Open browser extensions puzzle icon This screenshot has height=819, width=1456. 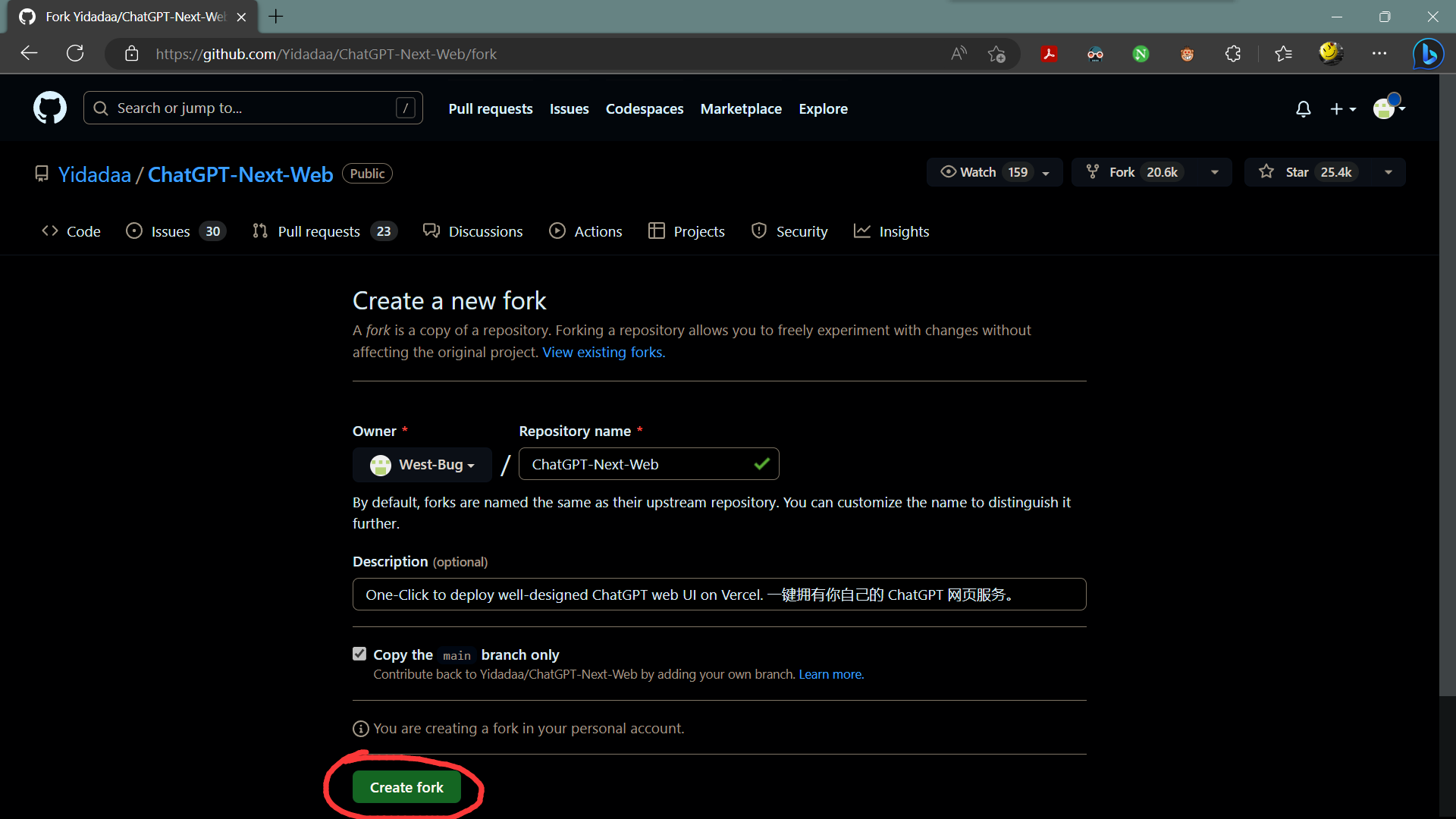tap(1233, 54)
